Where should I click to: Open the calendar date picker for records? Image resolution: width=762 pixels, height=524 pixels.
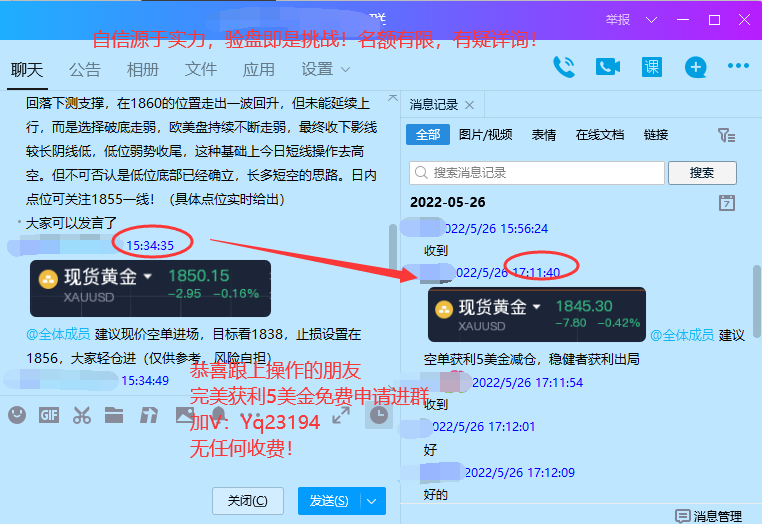(727, 203)
